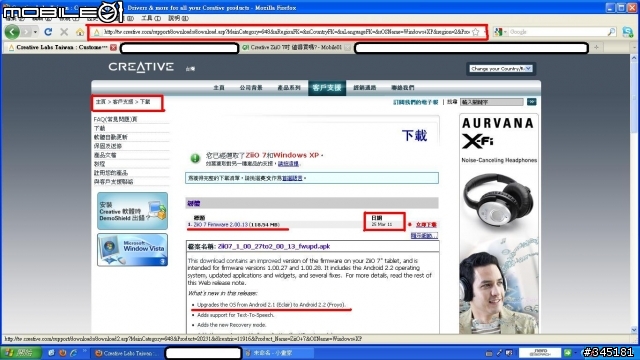
Task: Reload the page with the refresh icon
Action: tap(48, 32)
